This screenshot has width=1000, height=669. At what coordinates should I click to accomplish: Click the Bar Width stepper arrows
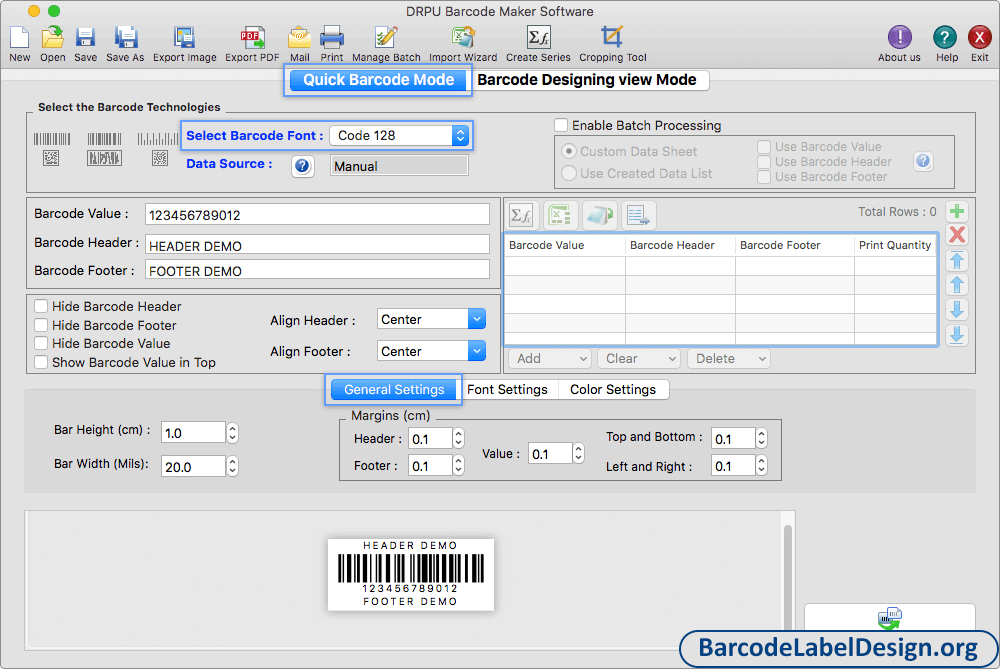(233, 467)
